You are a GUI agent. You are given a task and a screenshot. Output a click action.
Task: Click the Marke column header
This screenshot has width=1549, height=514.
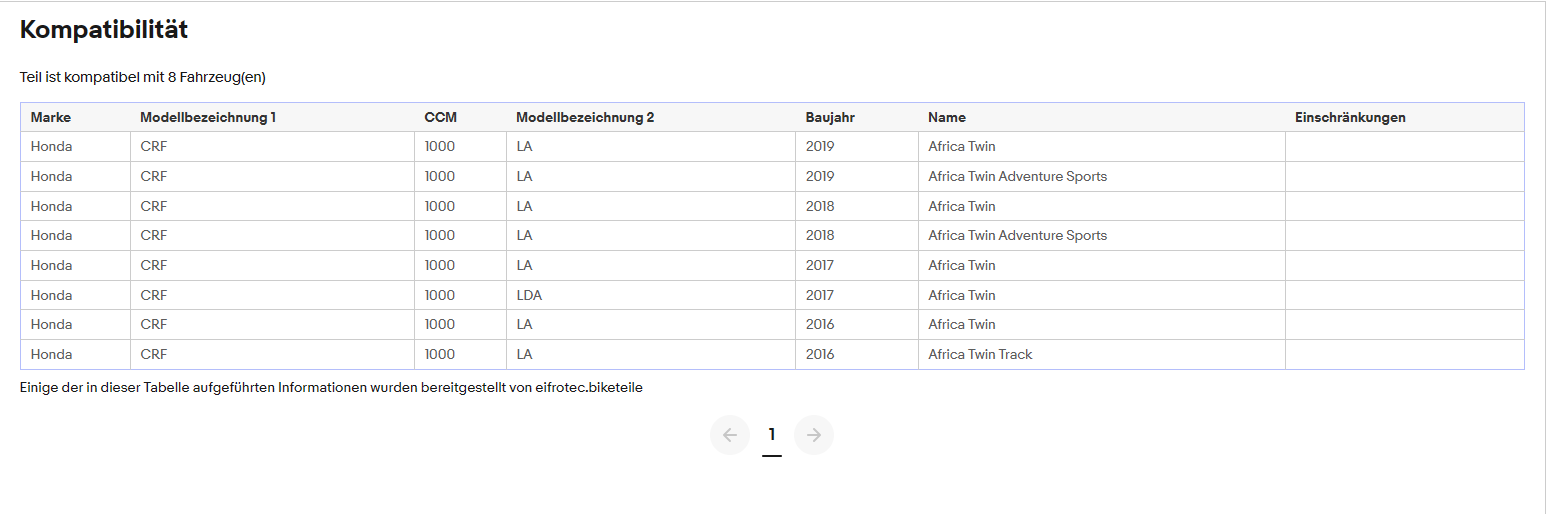[x=51, y=117]
